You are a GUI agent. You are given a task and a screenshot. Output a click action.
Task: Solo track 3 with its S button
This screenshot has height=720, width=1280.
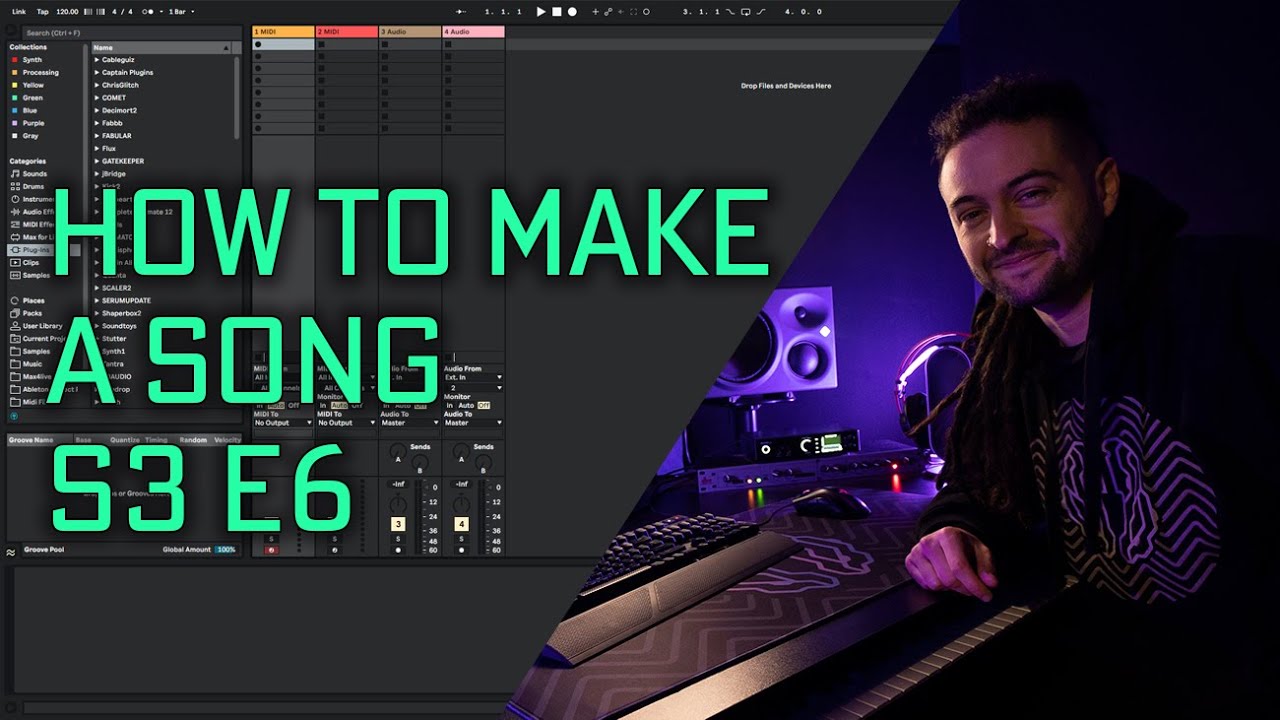coord(398,539)
